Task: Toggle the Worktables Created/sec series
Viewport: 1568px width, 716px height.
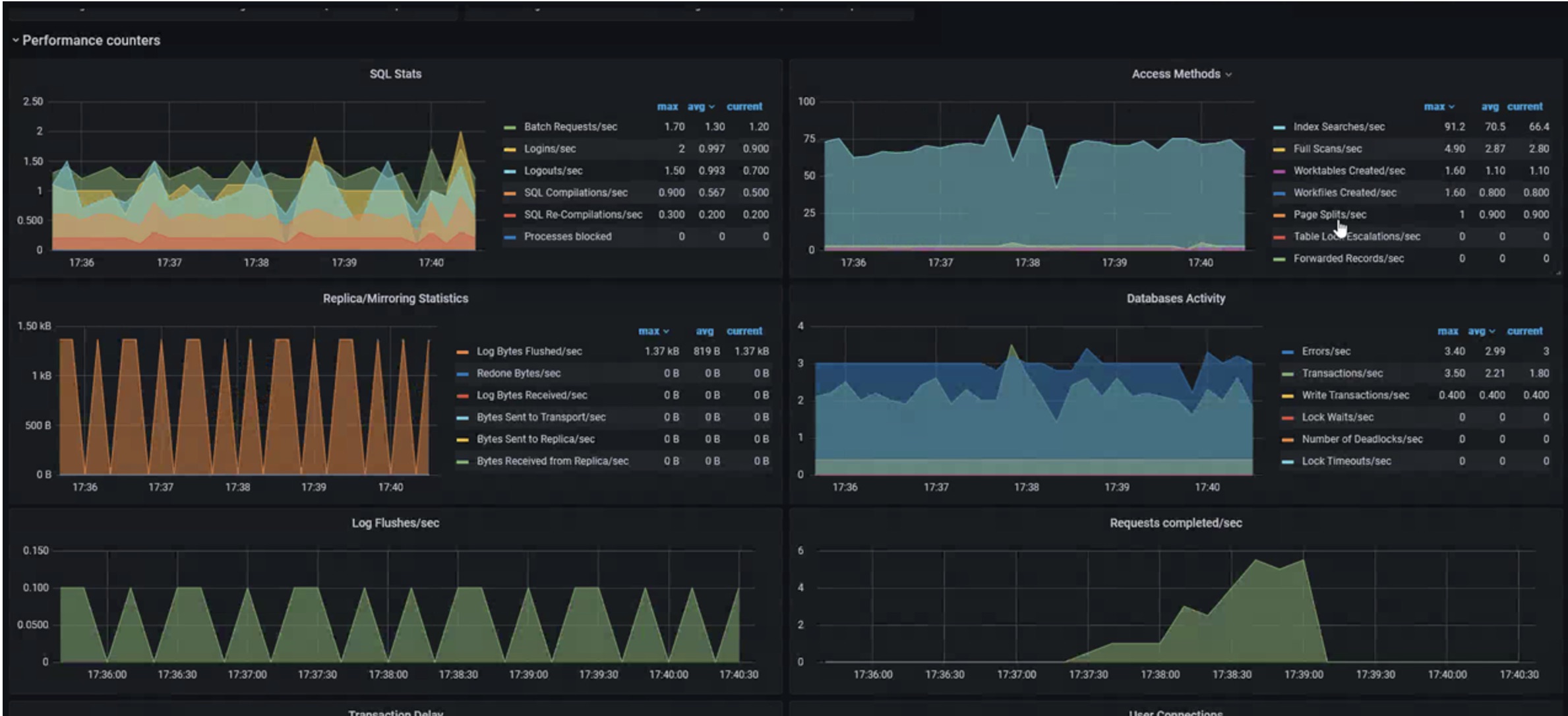Action: (x=1349, y=170)
